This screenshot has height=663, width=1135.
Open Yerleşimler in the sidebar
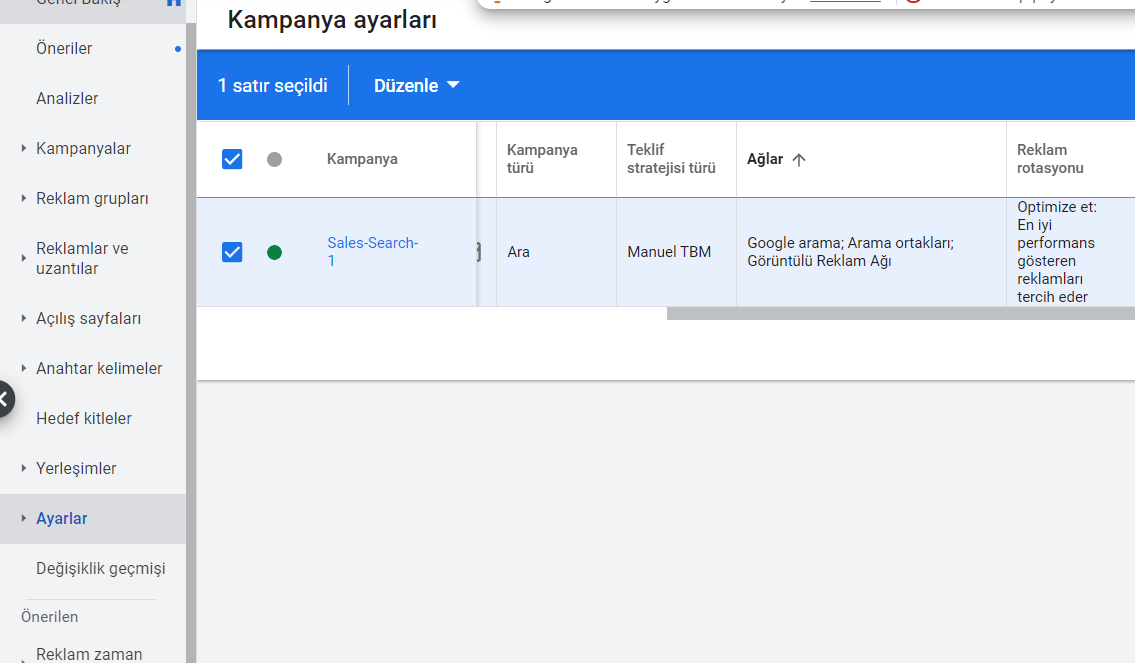(76, 468)
